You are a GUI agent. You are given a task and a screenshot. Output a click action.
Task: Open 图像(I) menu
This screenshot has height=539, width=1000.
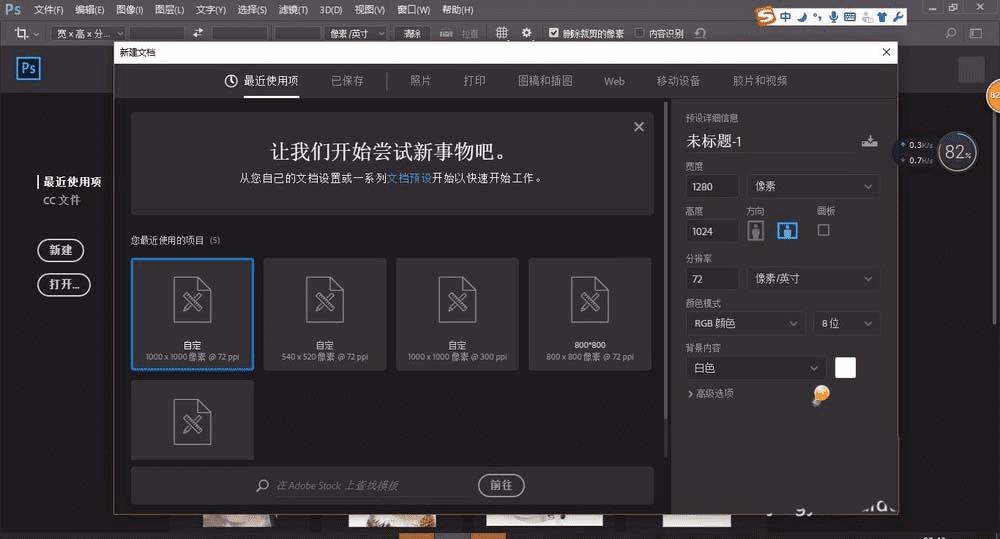coord(129,10)
